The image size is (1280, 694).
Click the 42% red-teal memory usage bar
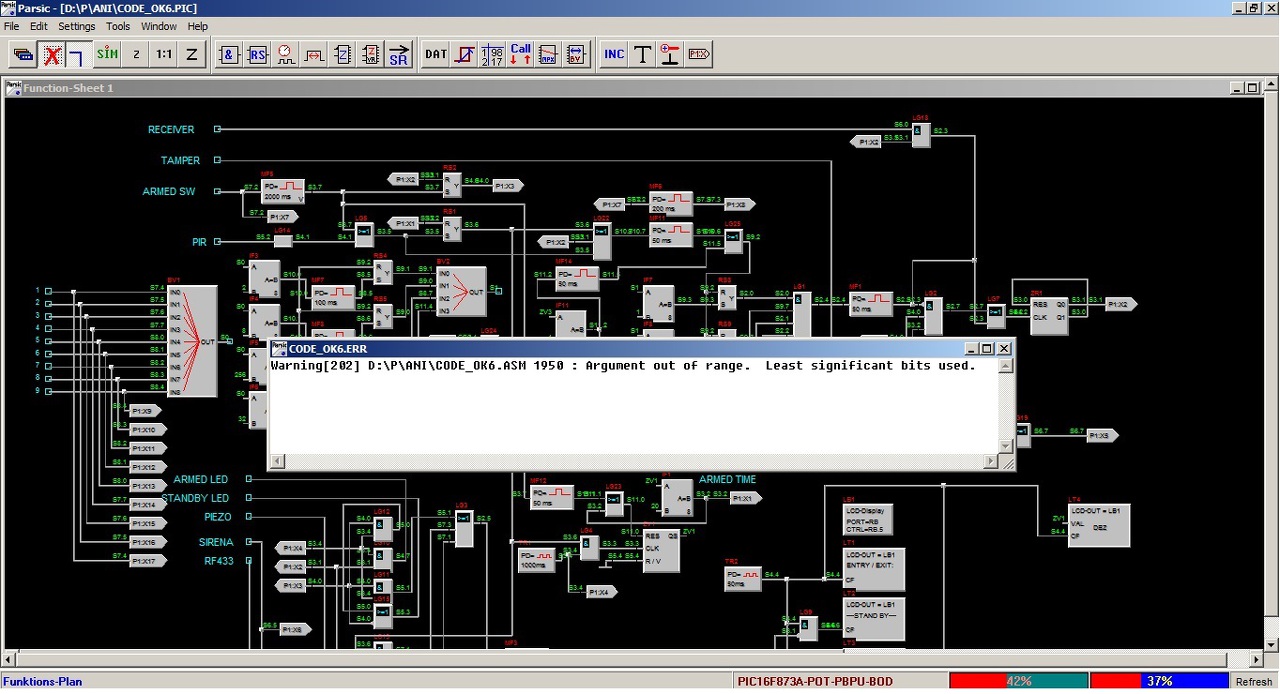(x=1018, y=681)
